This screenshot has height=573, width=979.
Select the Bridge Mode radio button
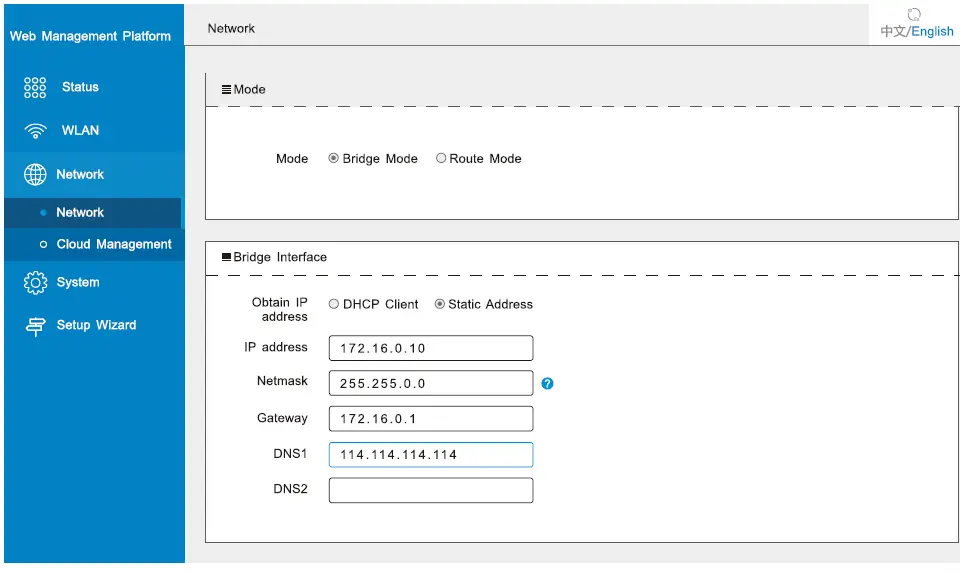pos(334,158)
